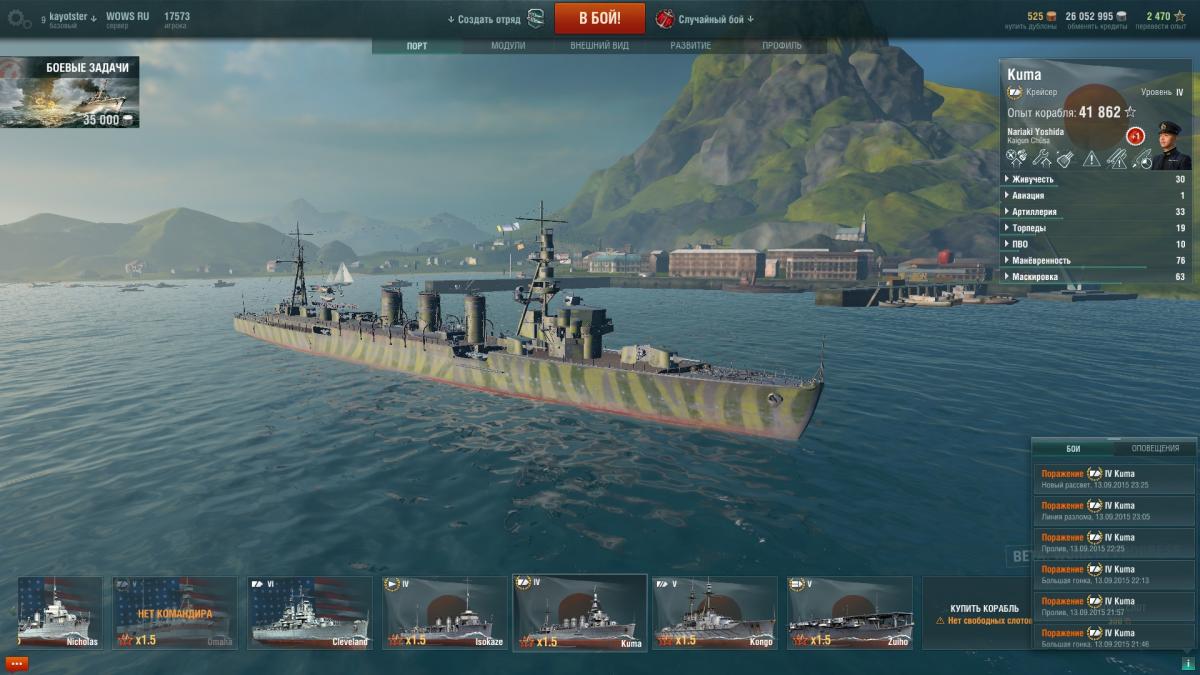Click the random battle type icon
The height and width of the screenshot is (675, 1200).
665,19
